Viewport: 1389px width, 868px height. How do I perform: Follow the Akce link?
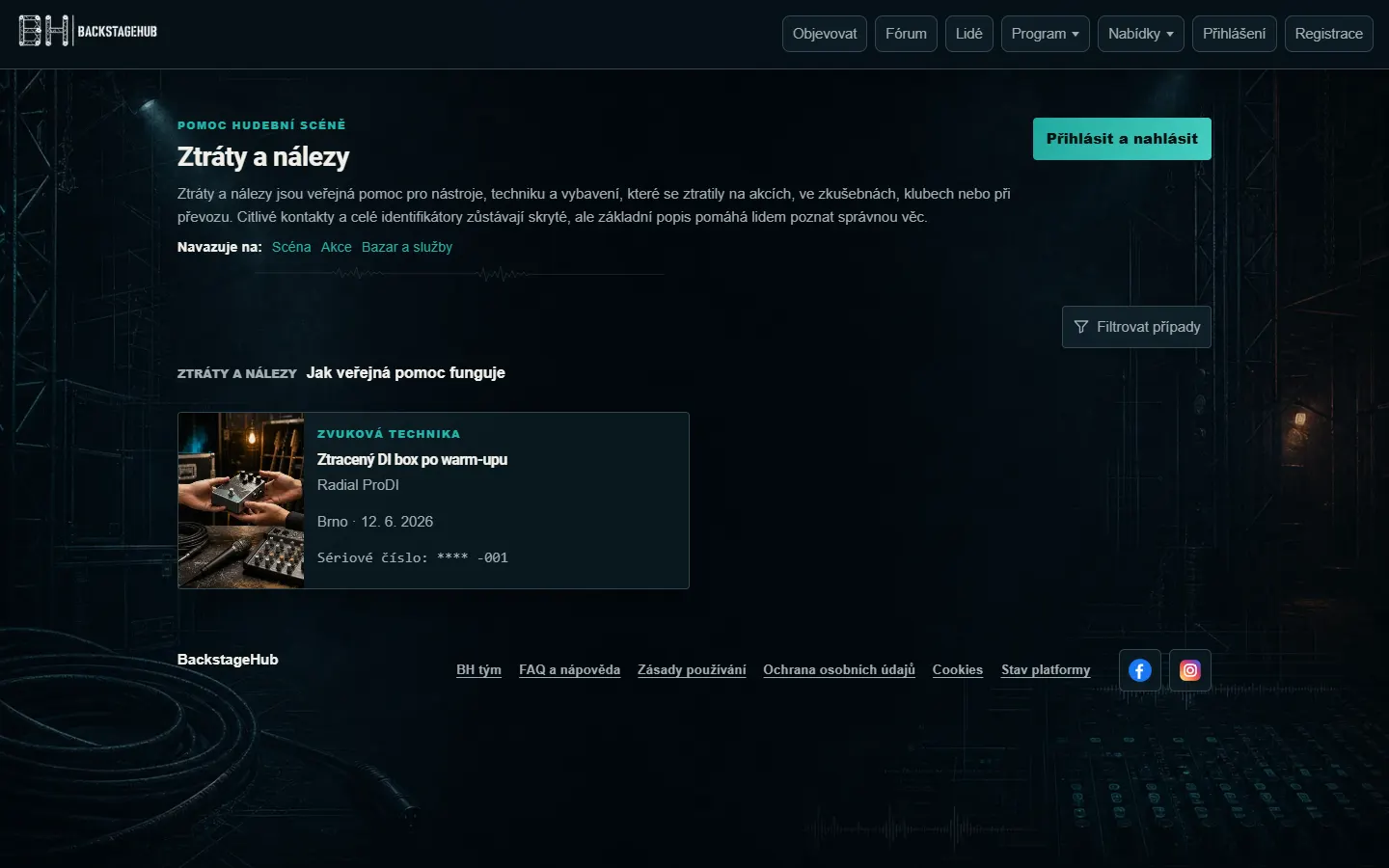[337, 247]
